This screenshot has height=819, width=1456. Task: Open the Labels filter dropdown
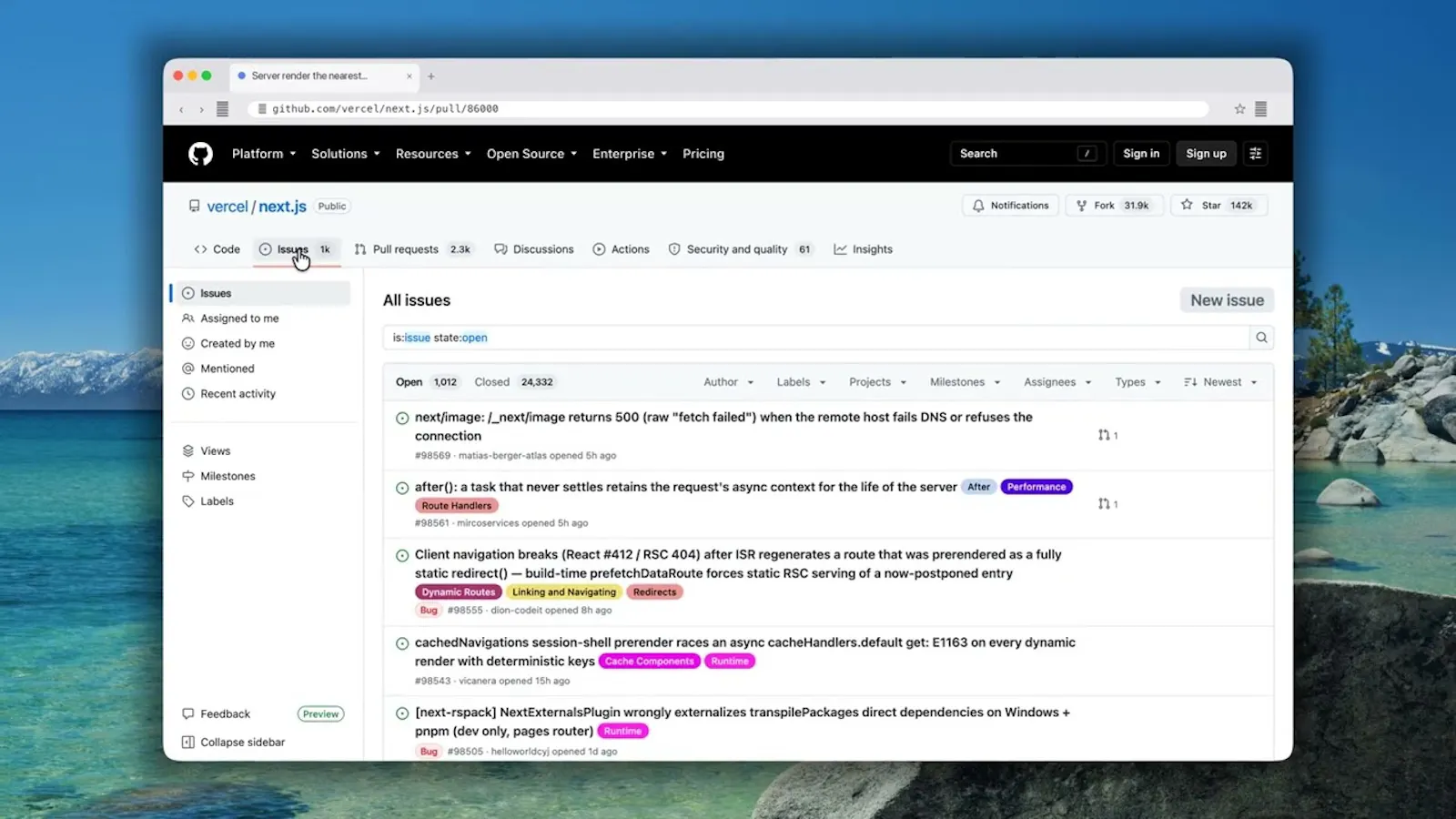(801, 382)
